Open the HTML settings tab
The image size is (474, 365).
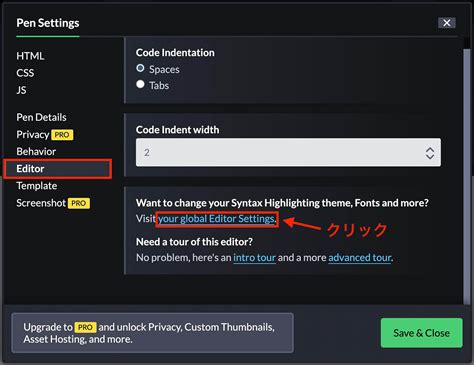coord(30,56)
